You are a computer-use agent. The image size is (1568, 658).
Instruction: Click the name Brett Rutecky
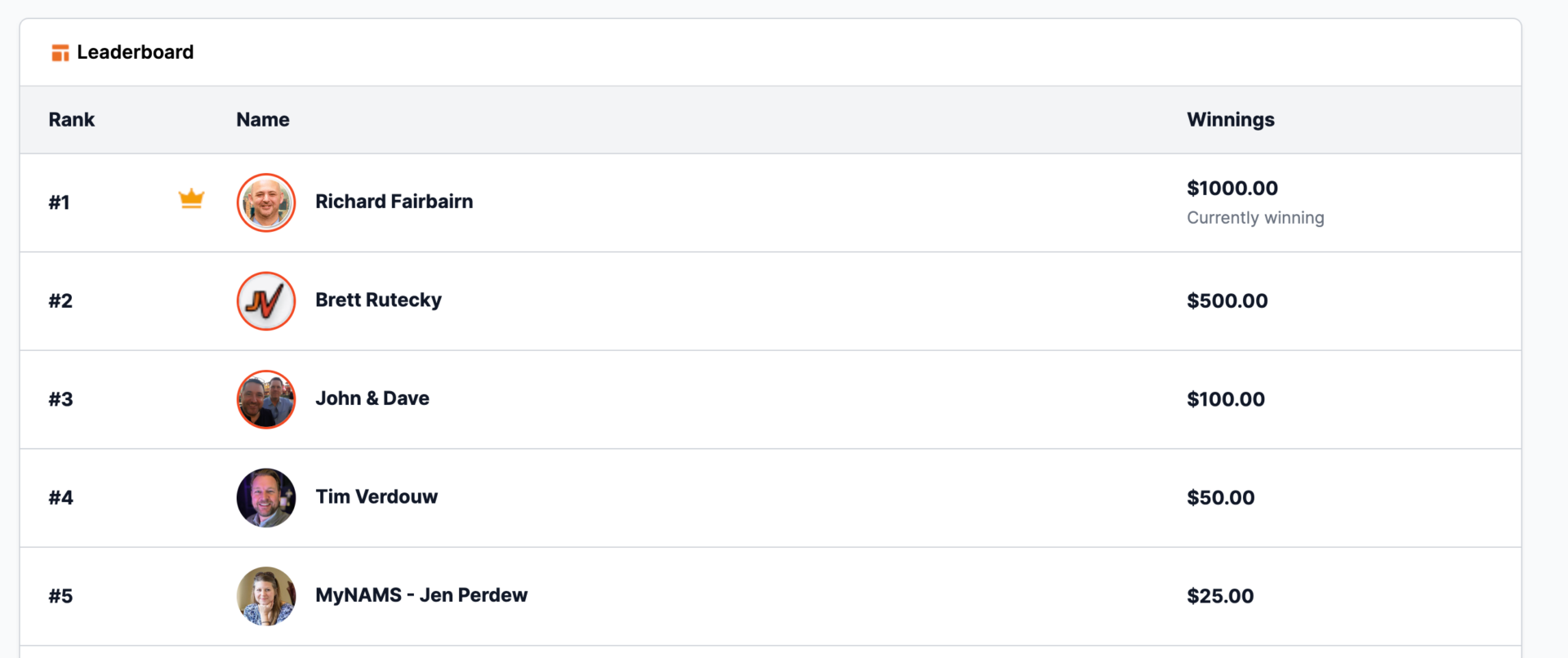tap(378, 300)
